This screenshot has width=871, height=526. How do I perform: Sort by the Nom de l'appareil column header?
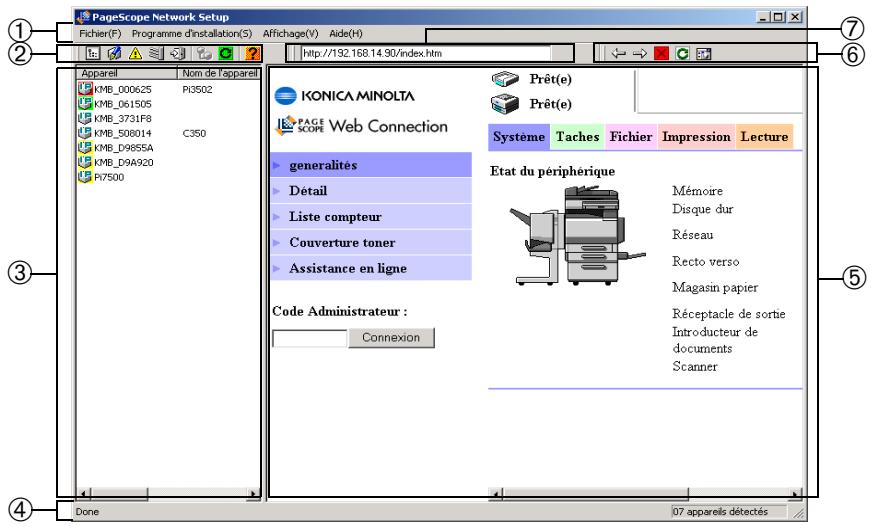(x=219, y=73)
